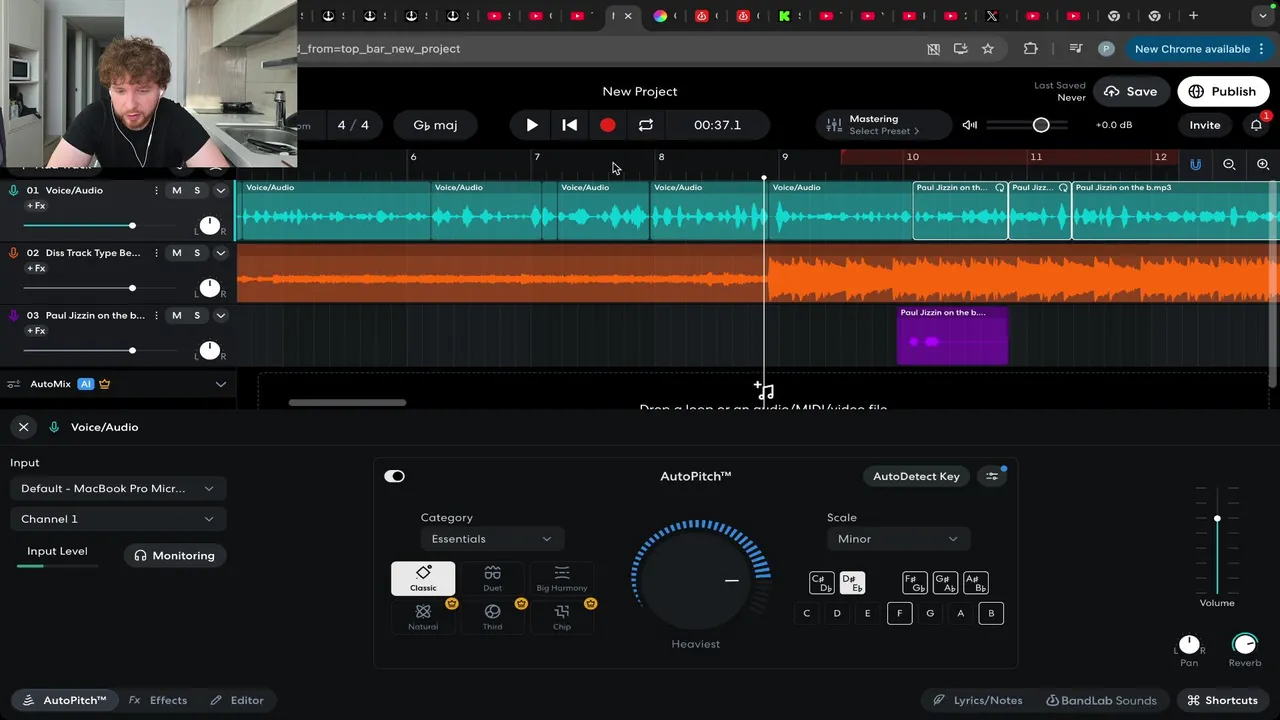Toggle the B scale note

point(991,613)
